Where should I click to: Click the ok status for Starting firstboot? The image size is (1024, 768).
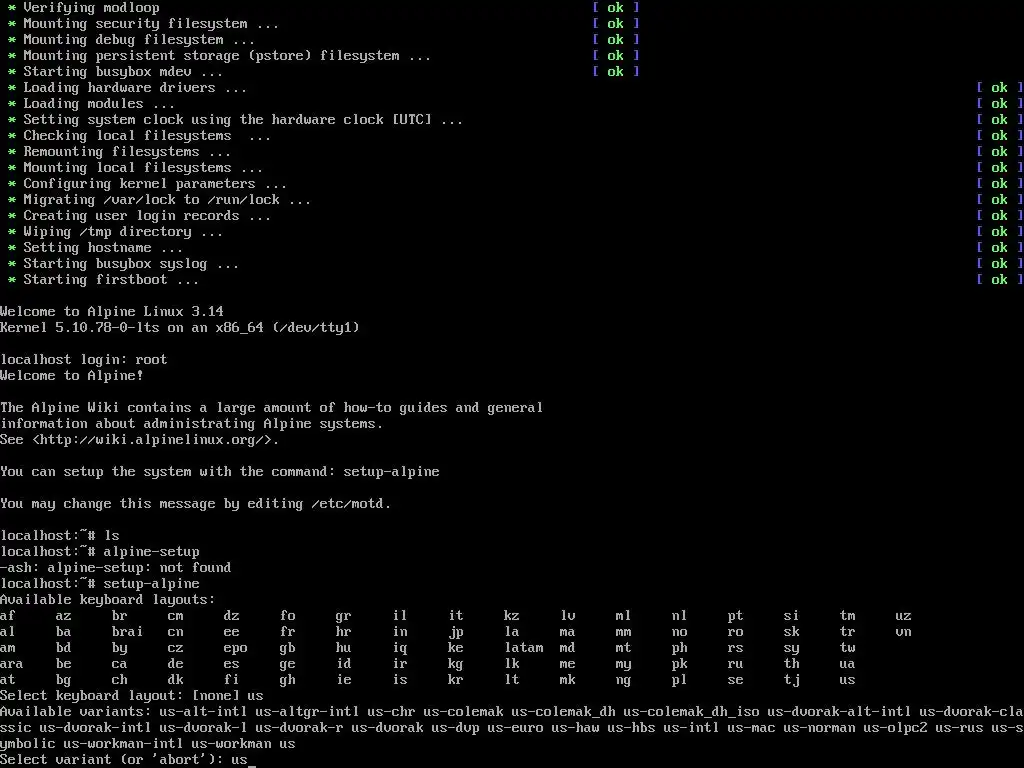999,280
